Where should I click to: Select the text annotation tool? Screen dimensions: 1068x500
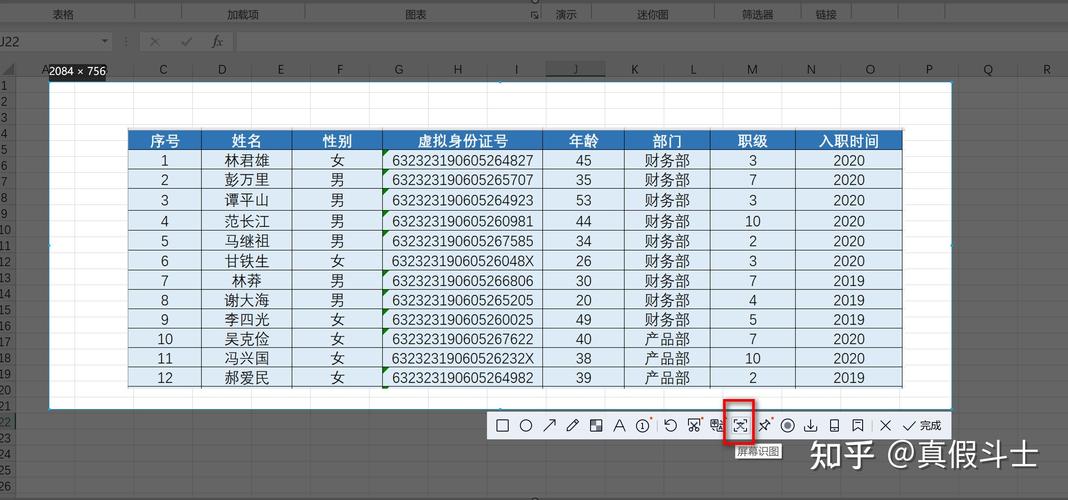(619, 426)
